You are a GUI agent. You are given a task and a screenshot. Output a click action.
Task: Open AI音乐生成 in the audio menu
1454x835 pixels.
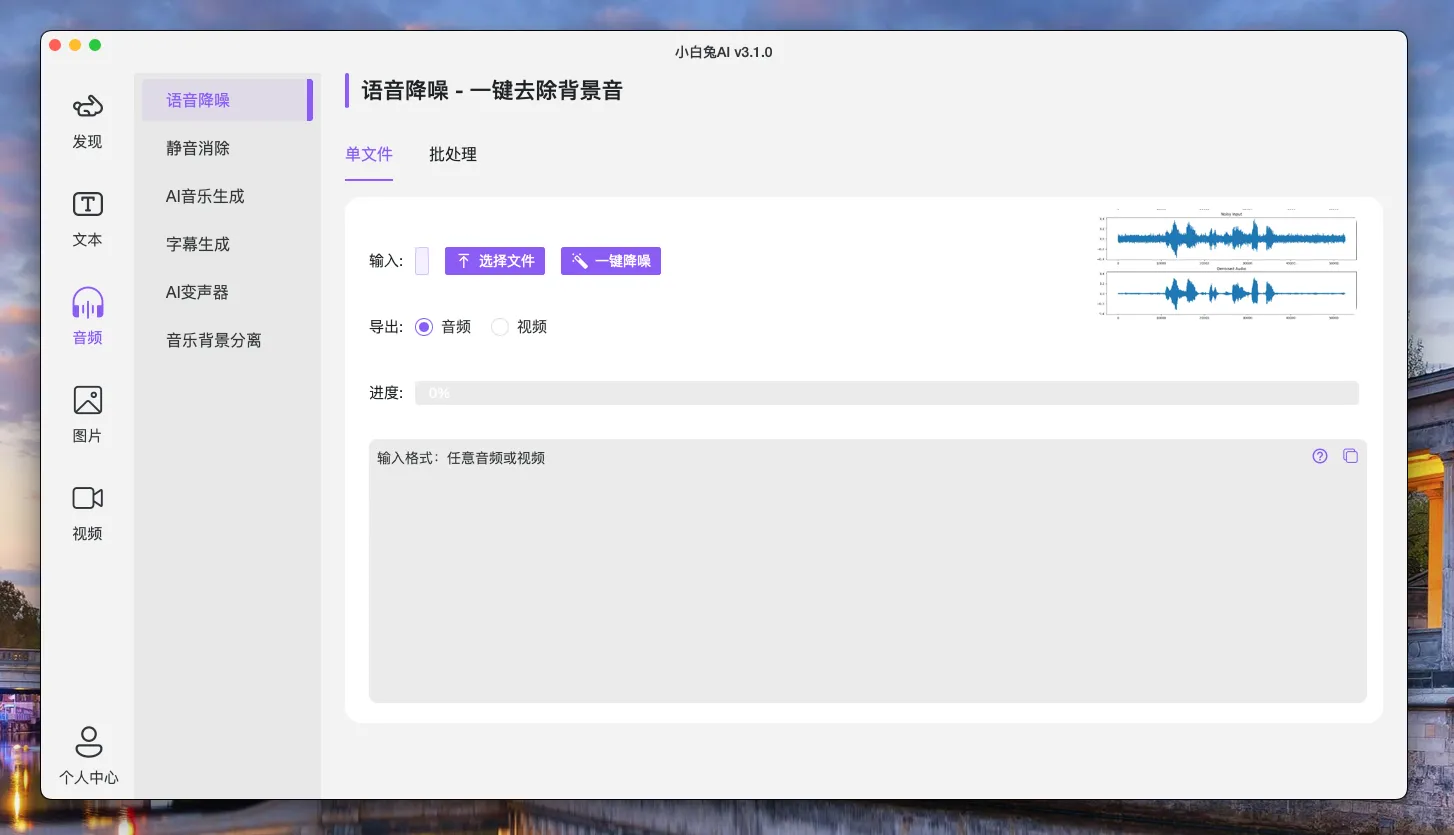click(x=227, y=196)
